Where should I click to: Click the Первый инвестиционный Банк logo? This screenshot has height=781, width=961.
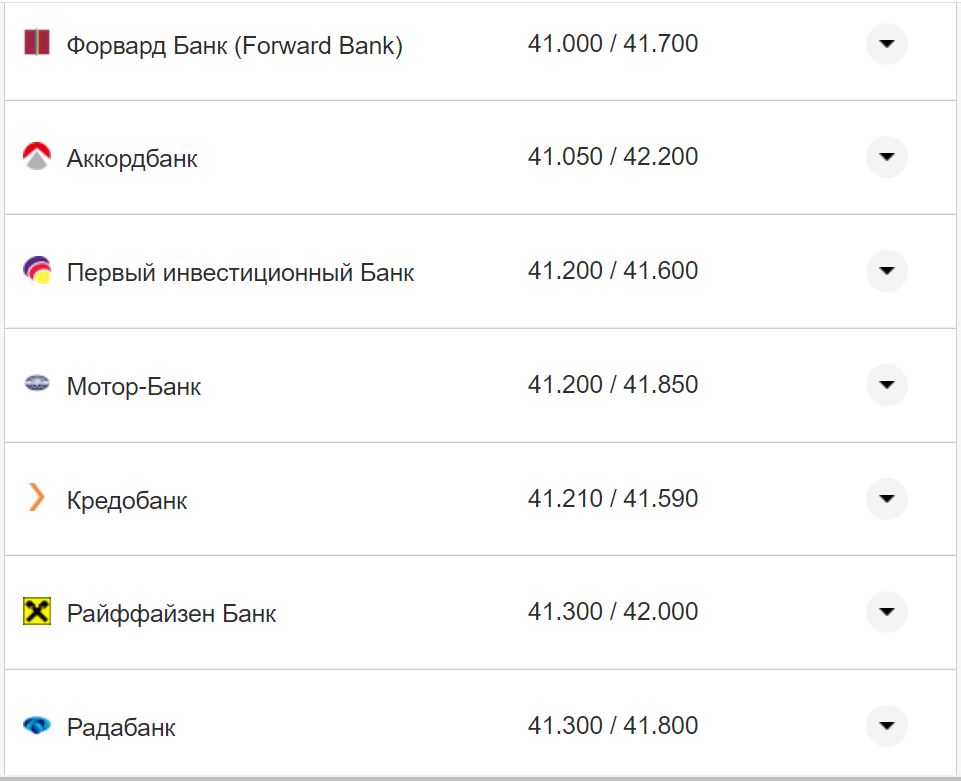pyautogui.click(x=35, y=271)
